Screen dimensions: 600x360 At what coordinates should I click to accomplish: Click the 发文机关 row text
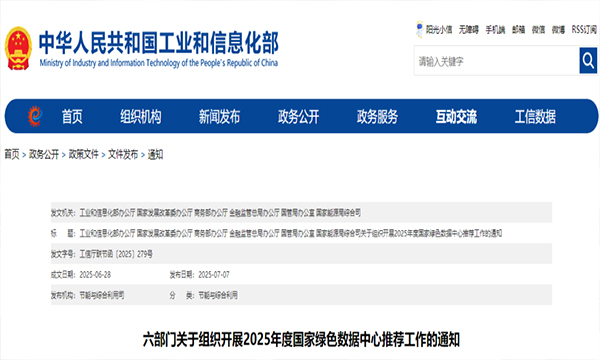206,212
